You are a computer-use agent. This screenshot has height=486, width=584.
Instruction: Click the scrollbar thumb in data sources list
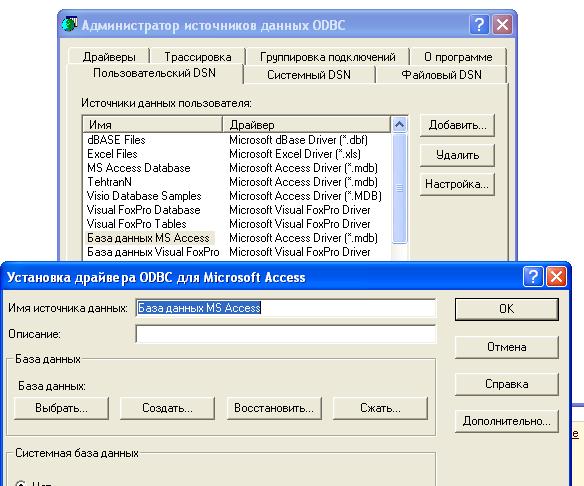[400, 188]
